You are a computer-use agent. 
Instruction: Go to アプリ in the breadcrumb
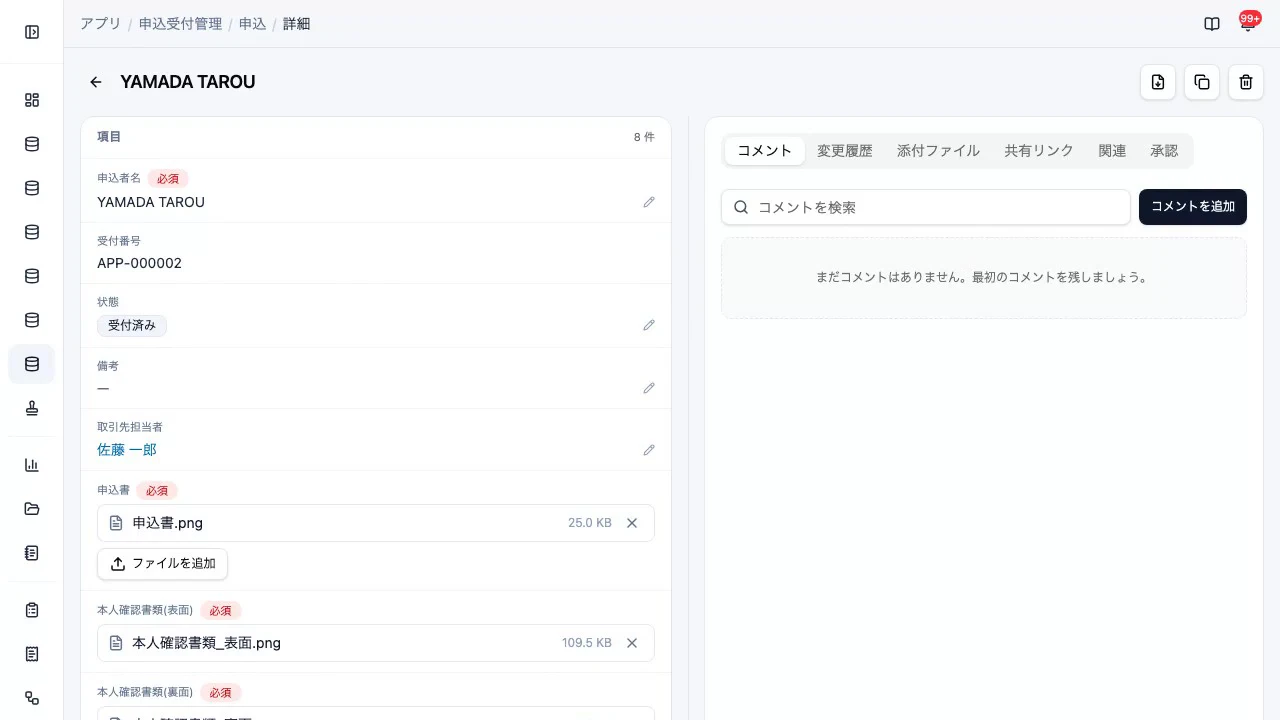coord(100,24)
